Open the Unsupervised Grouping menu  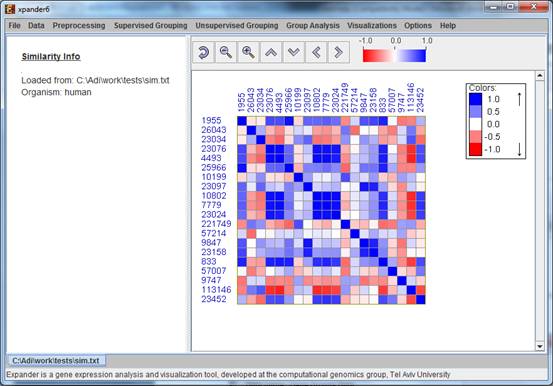point(237,25)
